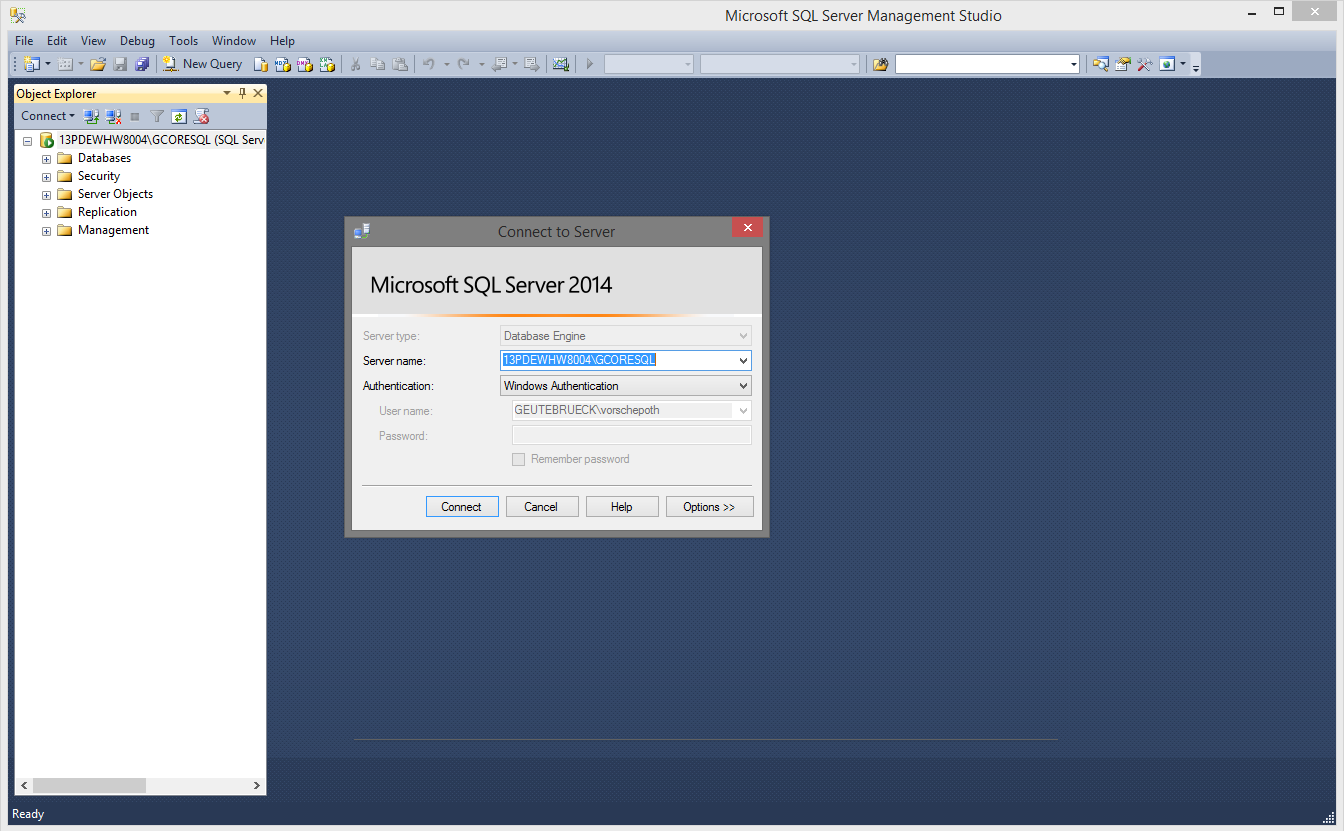
Task: Click the scrollbar right arrow in Object Explorer
Action: 256,786
